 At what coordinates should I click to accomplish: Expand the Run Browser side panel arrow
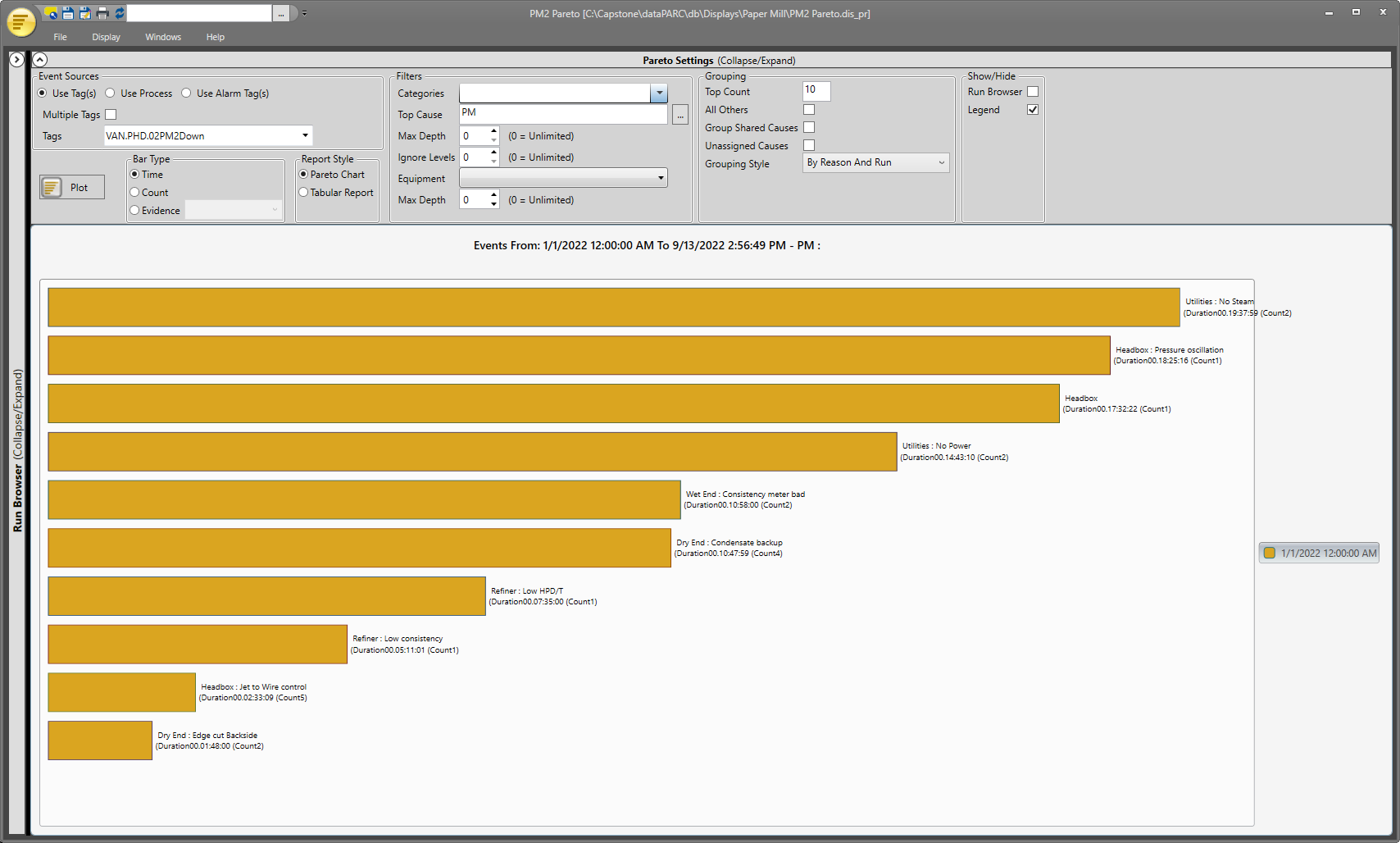click(x=16, y=60)
